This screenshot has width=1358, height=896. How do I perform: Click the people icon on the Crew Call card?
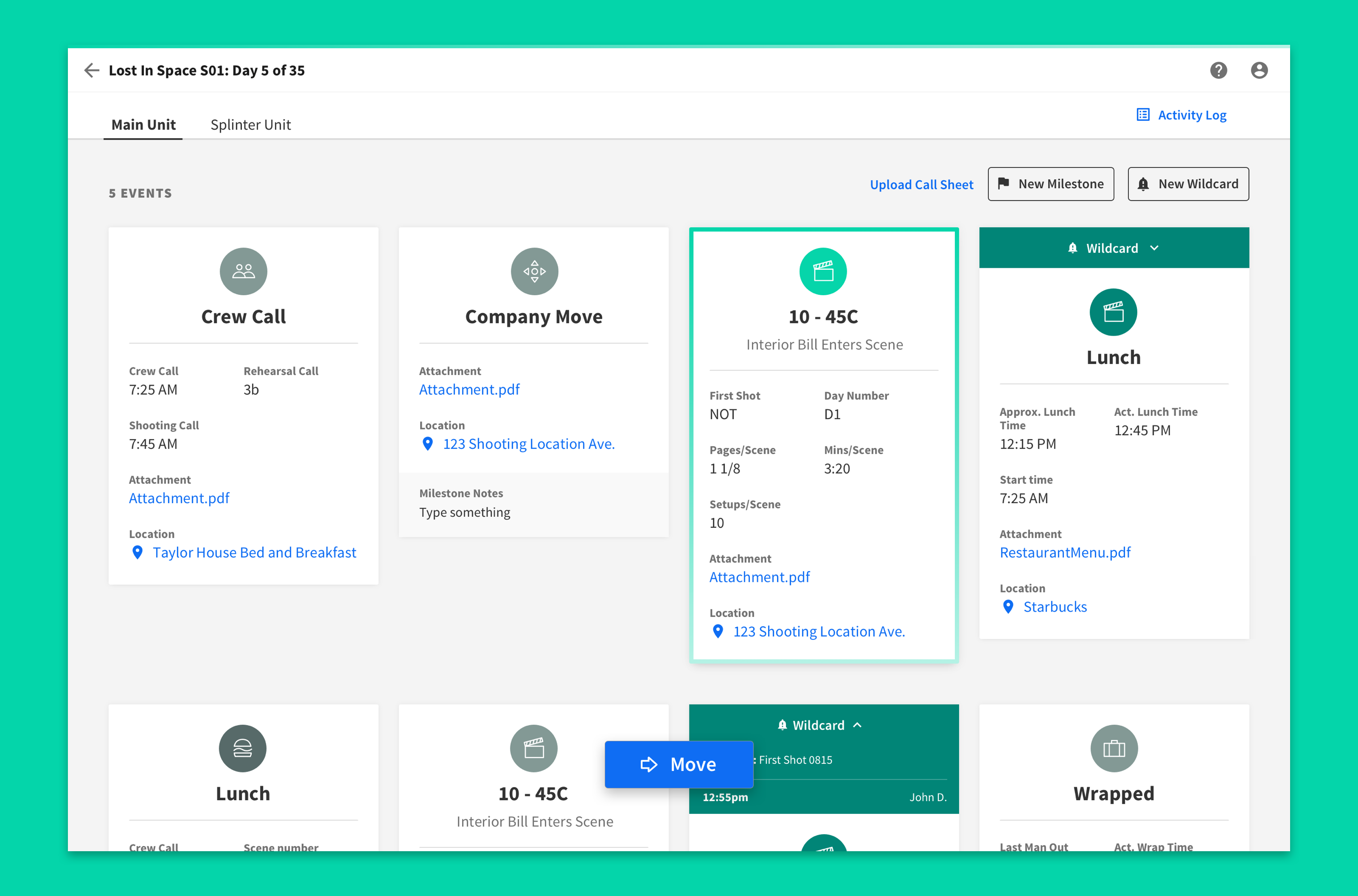[243, 271]
